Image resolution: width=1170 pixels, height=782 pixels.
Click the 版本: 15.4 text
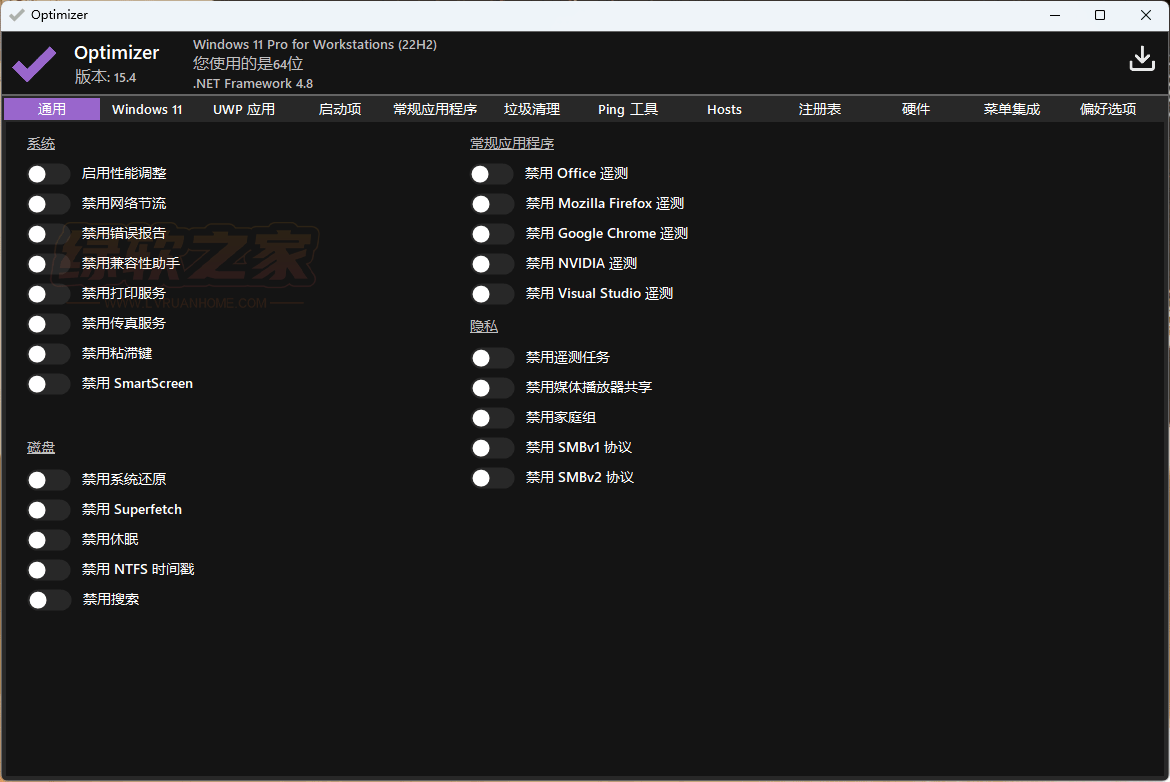point(105,77)
